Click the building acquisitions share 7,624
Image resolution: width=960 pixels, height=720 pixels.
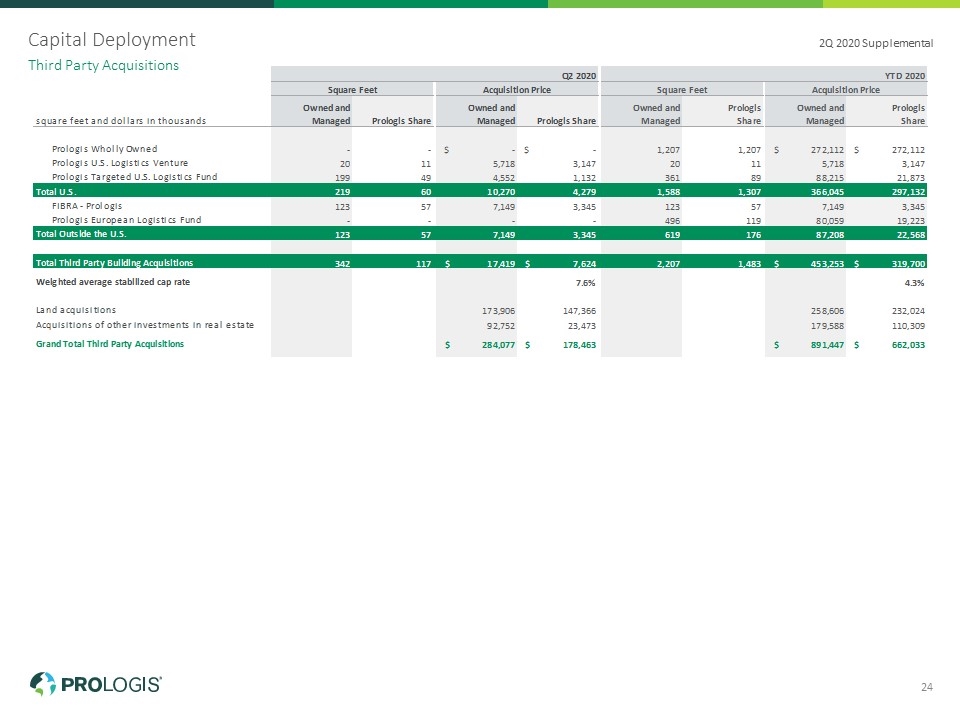(584, 264)
